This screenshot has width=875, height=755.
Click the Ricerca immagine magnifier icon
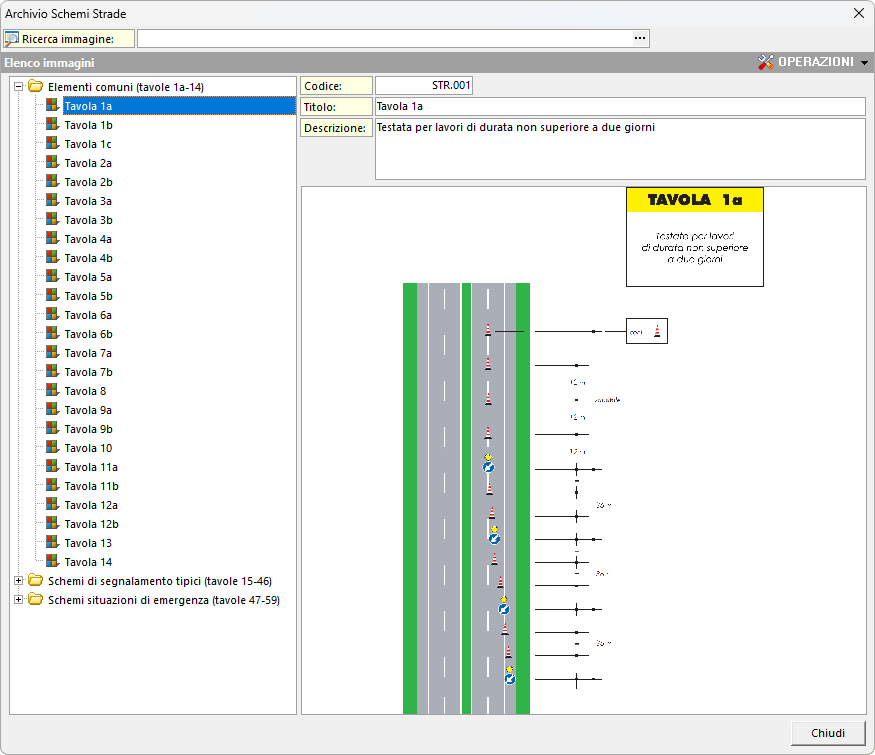point(12,39)
